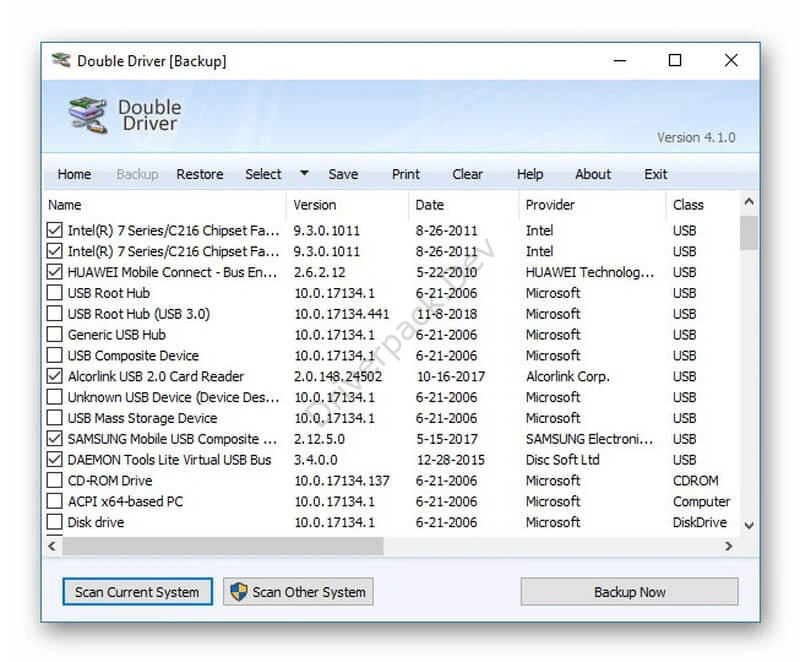Image resolution: width=800 pixels, height=662 pixels.
Task: Click the Double Driver title bar icon
Action: pos(61,61)
